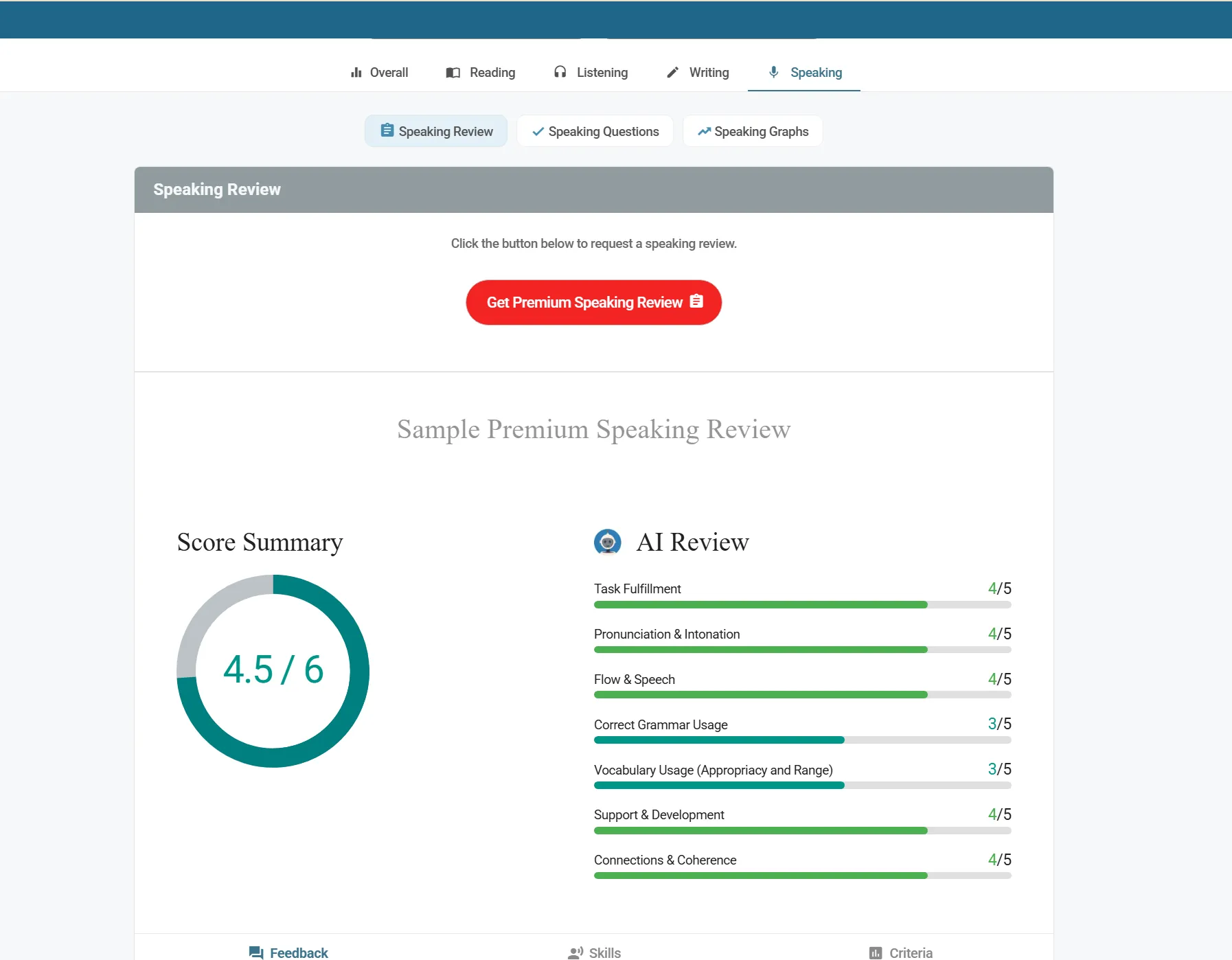This screenshot has height=960, width=1232.
Task: Go to the Writing tab
Action: coord(698,72)
